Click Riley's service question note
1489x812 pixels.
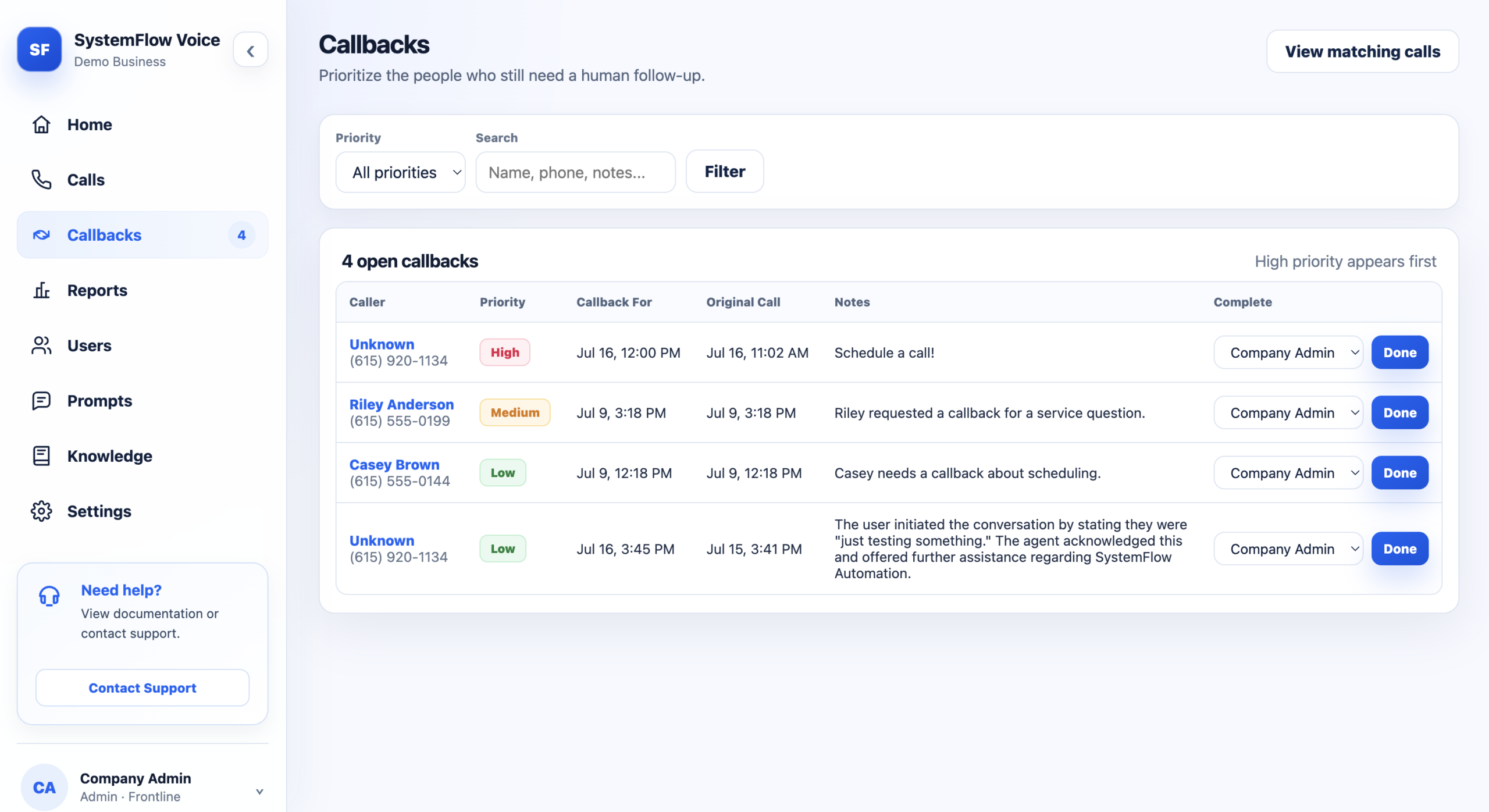pos(989,413)
